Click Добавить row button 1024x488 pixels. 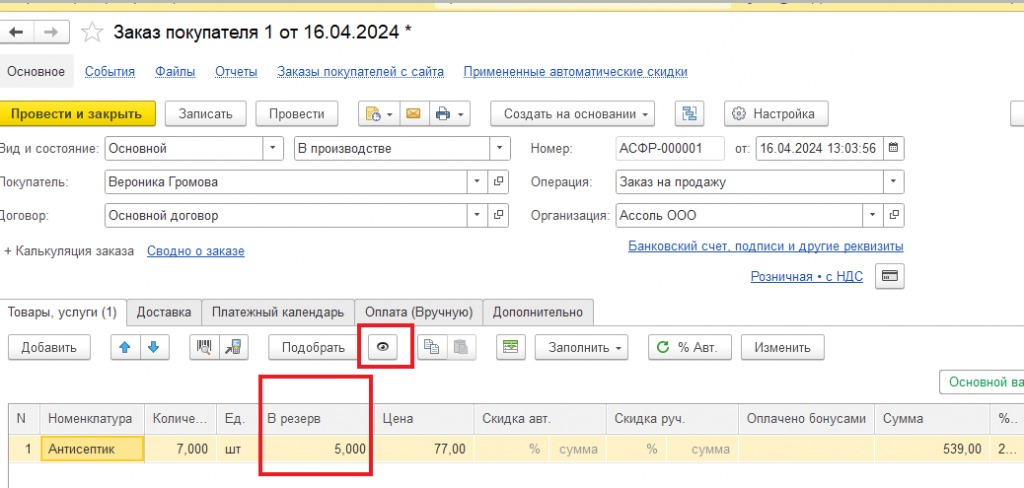(49, 348)
